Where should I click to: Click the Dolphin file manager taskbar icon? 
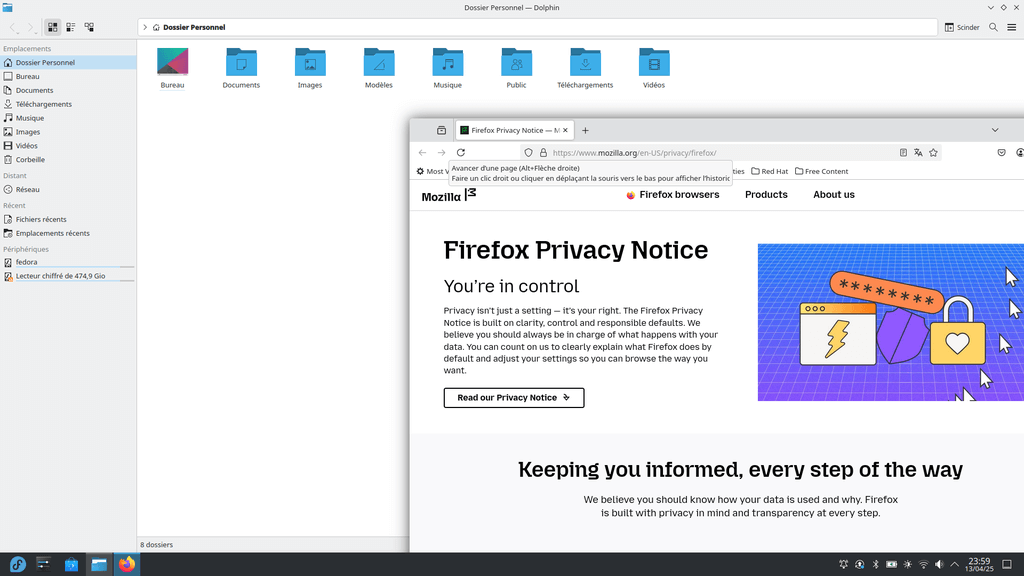point(99,564)
